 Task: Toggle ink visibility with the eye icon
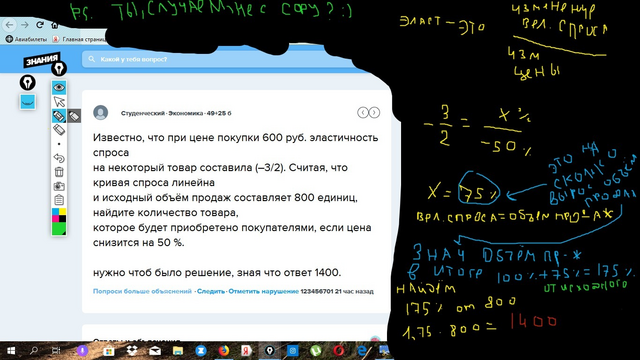pos(59,87)
